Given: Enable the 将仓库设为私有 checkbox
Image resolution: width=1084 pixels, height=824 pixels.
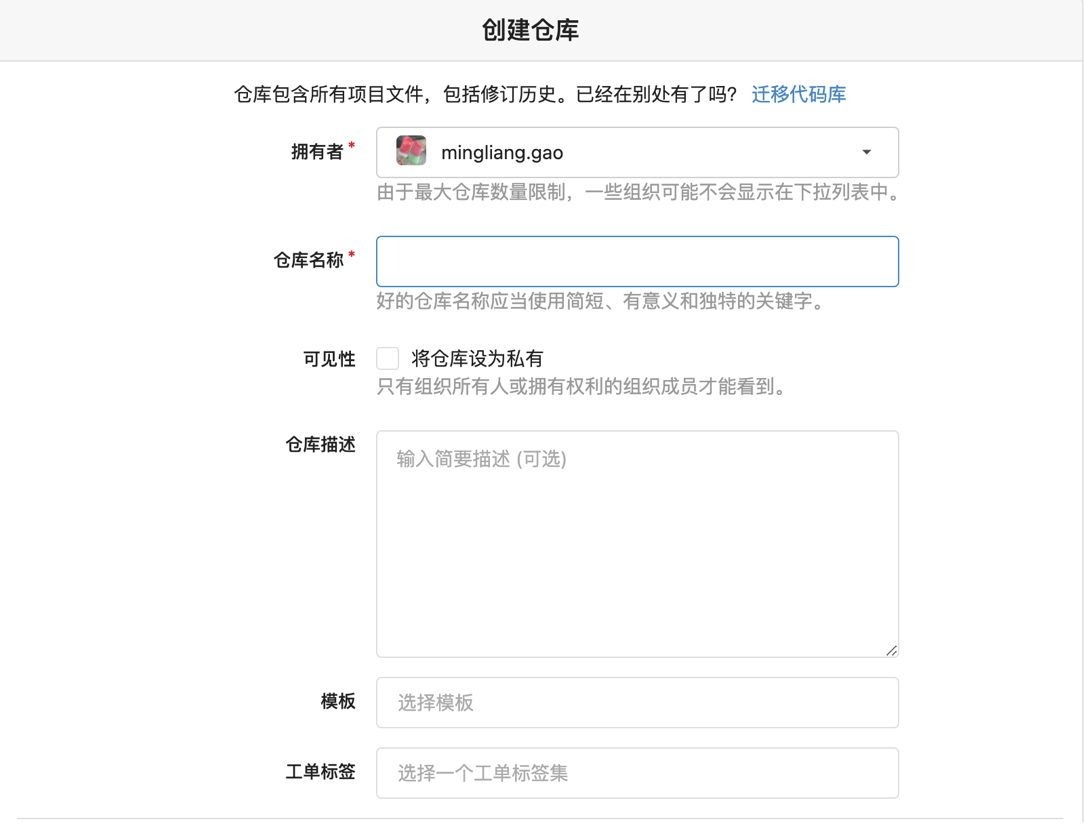Looking at the screenshot, I should (388, 358).
